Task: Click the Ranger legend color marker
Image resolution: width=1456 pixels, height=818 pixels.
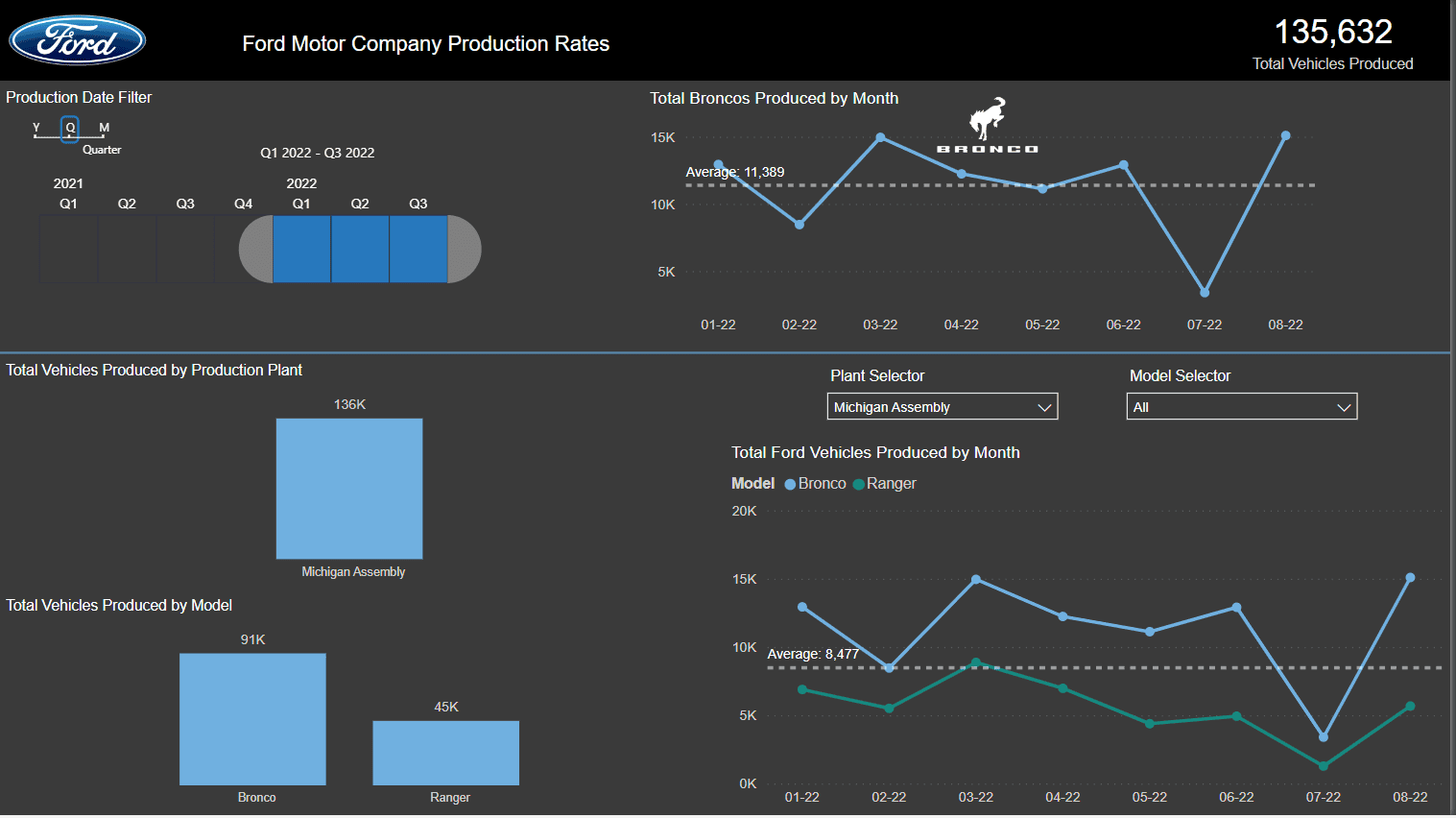Action: point(858,485)
